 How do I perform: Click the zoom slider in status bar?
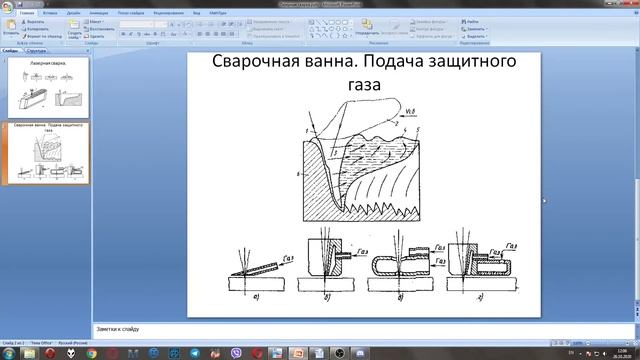pyautogui.click(x=608, y=343)
